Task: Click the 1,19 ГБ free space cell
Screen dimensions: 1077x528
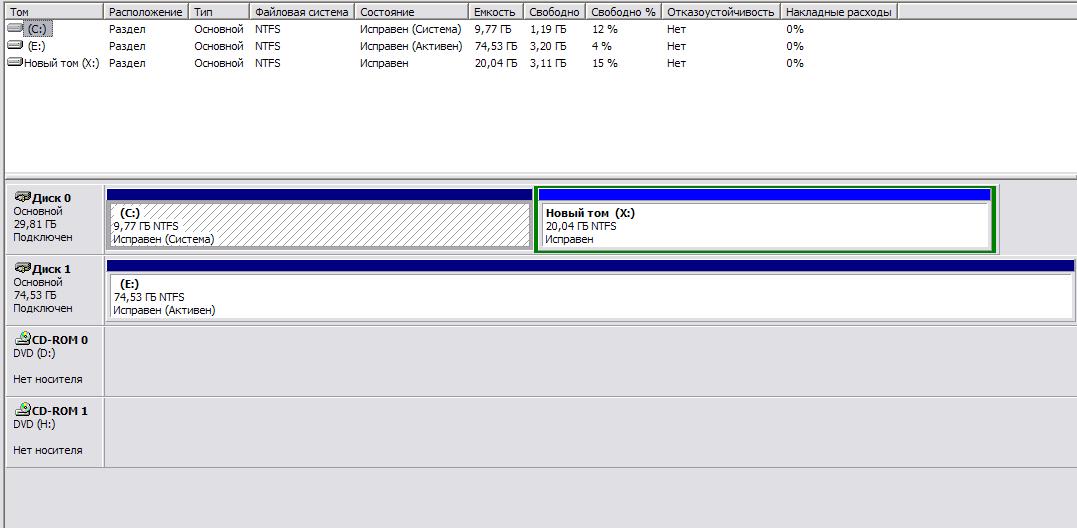Action: 548,29
